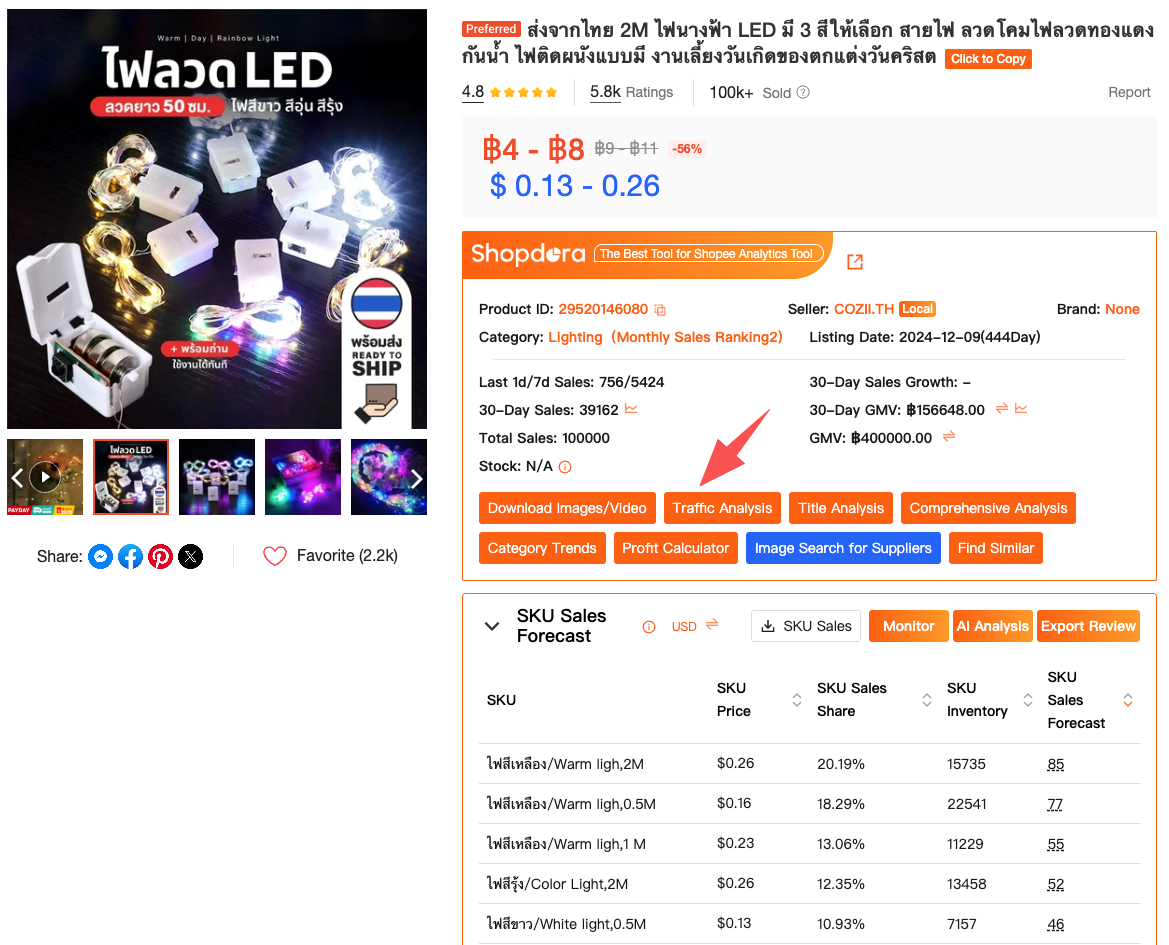
Task: Play the product video thumbnail
Action: [45, 477]
